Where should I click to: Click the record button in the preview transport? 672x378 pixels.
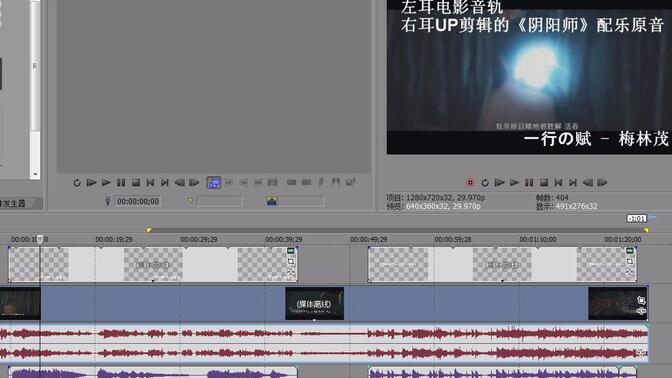[x=470, y=183]
